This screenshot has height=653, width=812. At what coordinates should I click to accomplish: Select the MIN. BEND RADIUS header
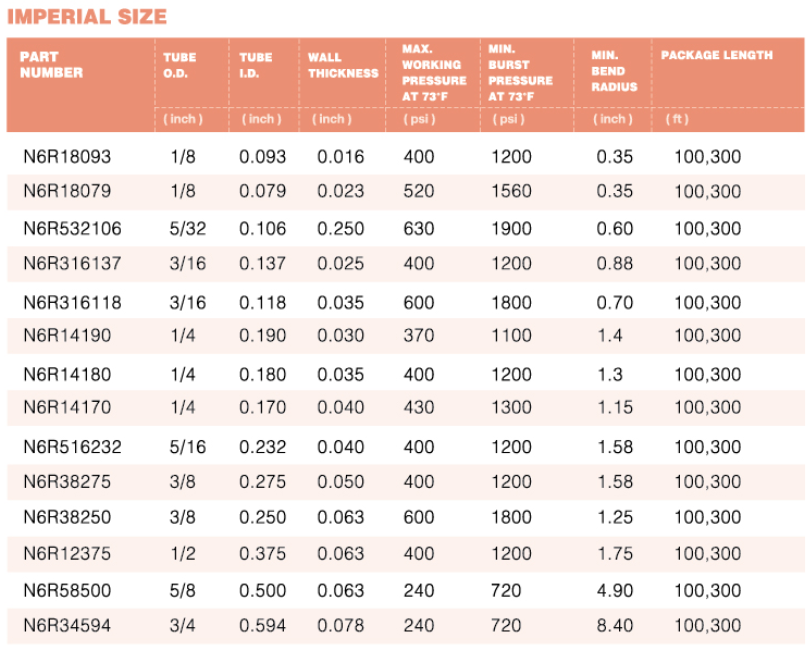pyautogui.click(x=614, y=71)
